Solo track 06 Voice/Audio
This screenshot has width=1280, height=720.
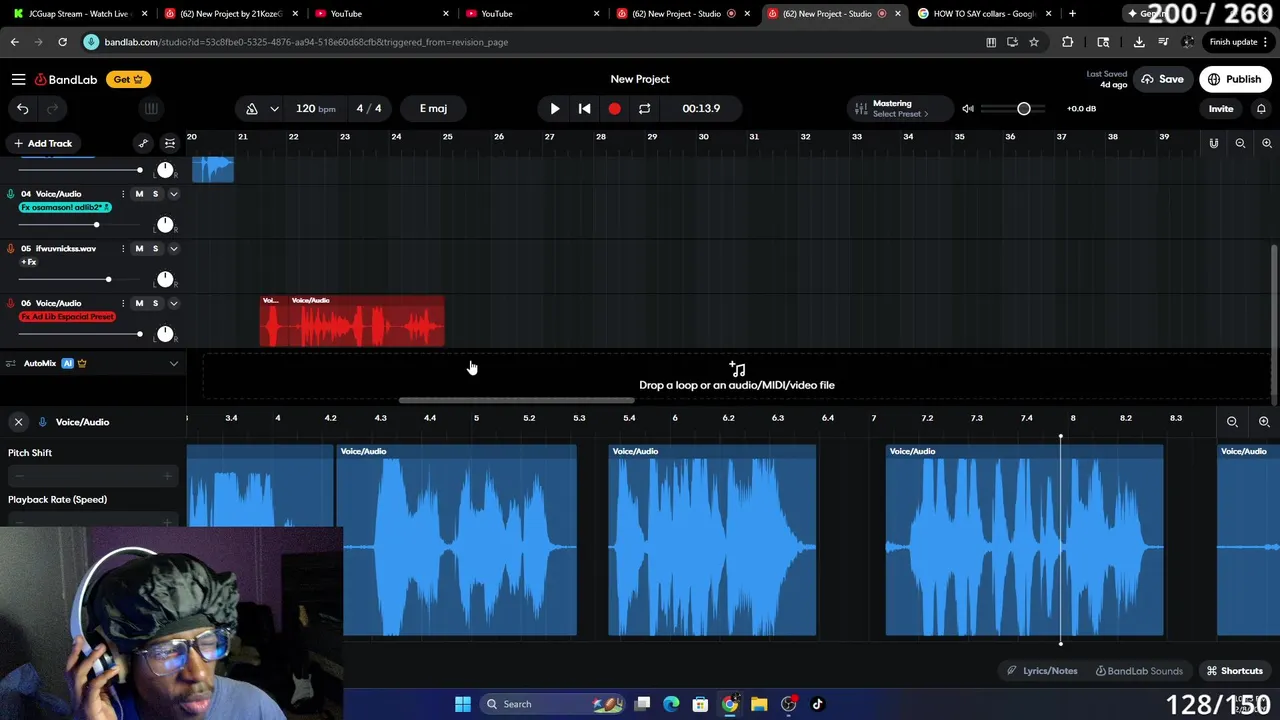click(155, 303)
